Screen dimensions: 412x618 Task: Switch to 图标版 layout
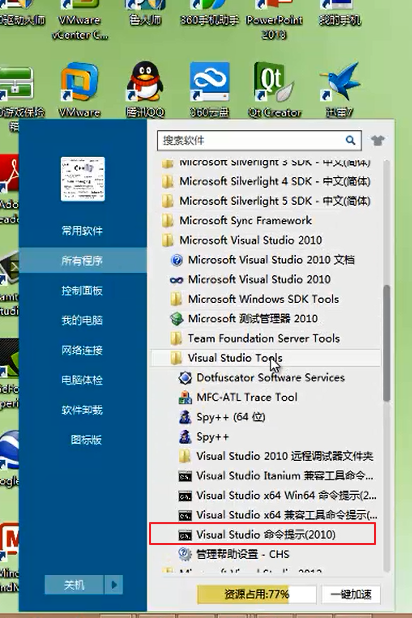click(x=86, y=439)
